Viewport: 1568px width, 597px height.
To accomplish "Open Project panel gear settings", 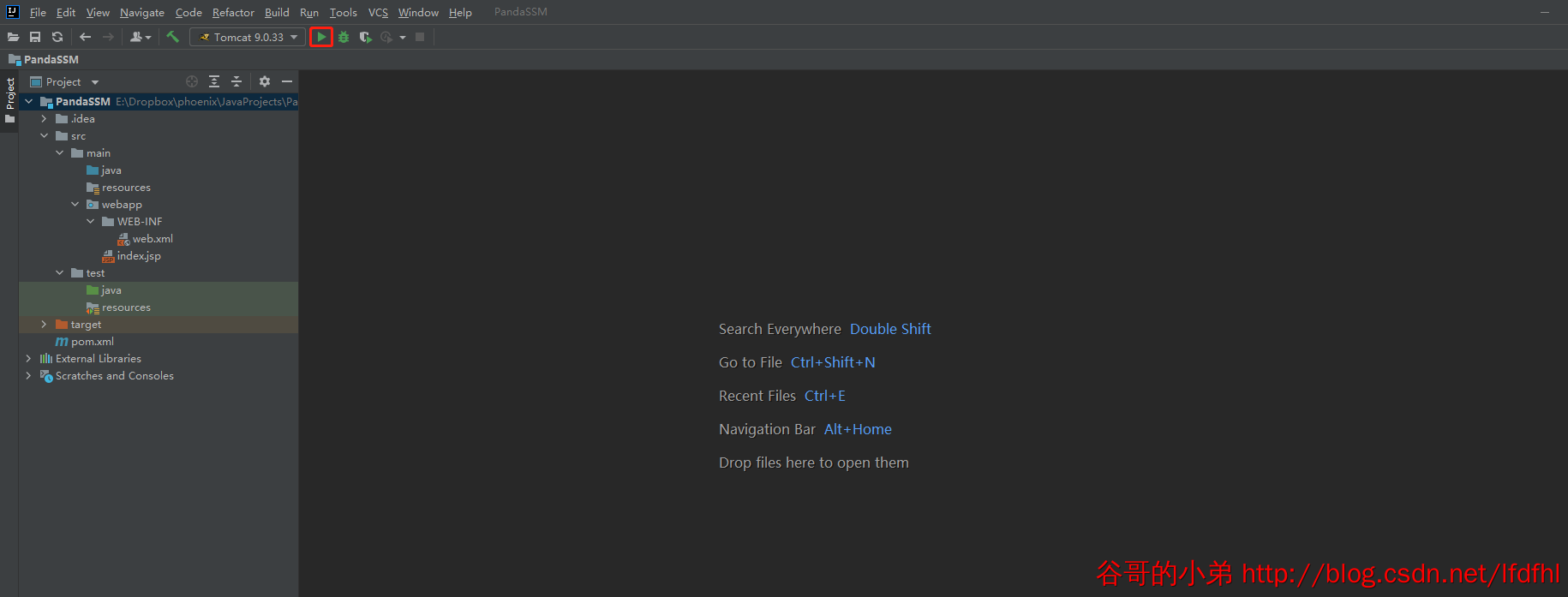I will pyautogui.click(x=265, y=81).
